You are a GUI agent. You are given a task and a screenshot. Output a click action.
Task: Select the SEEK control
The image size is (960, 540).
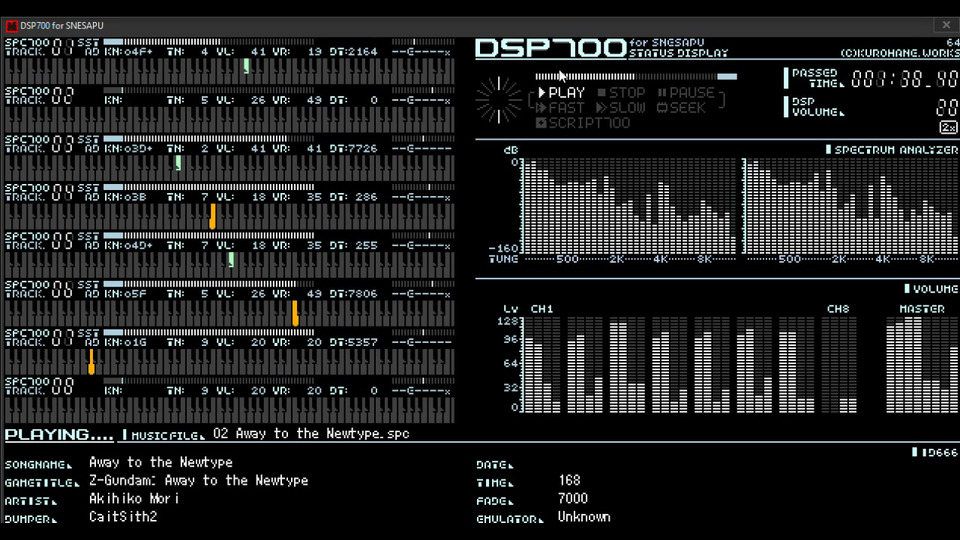tap(681, 108)
